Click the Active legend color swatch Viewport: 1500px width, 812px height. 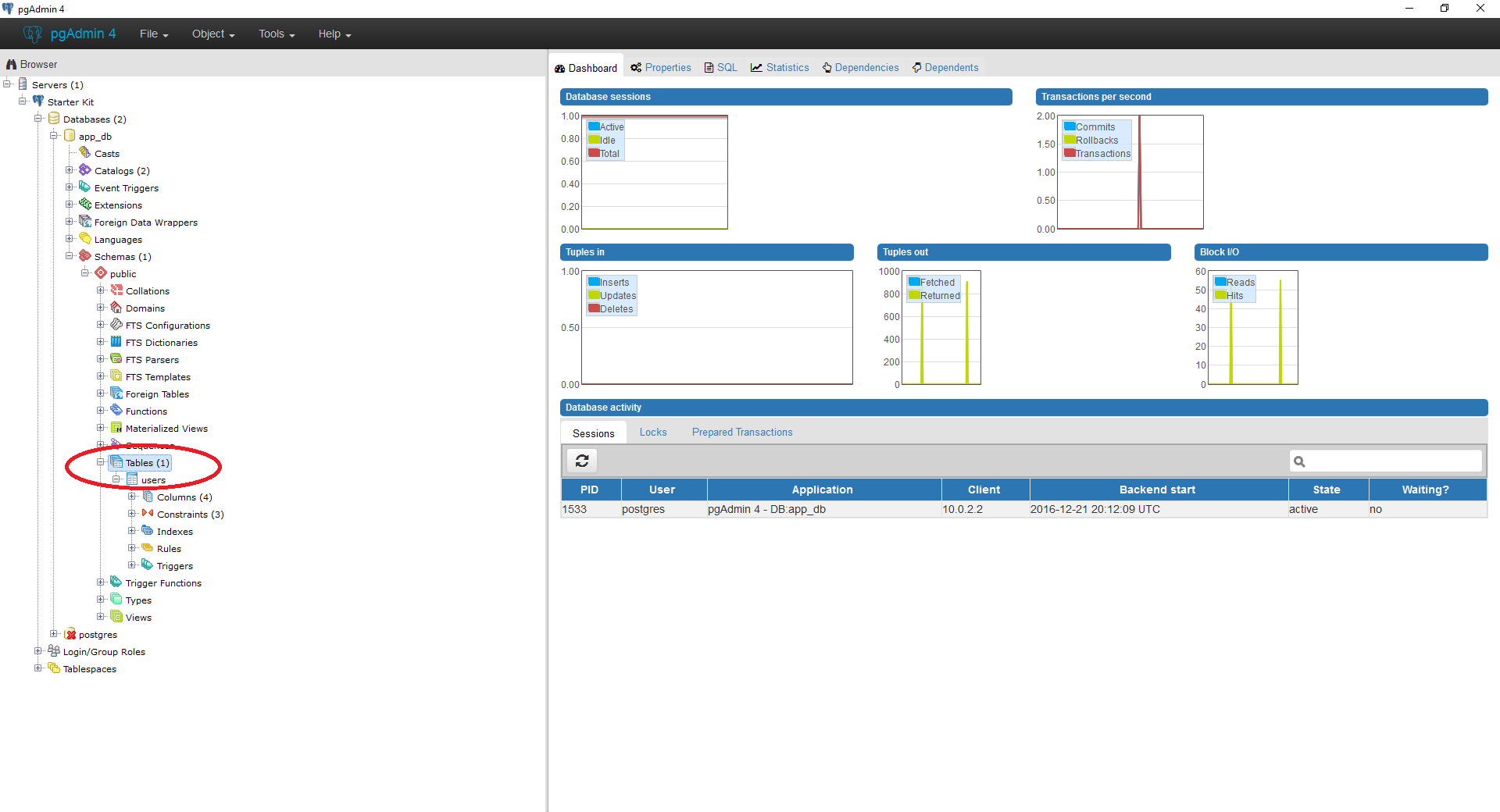click(x=594, y=126)
